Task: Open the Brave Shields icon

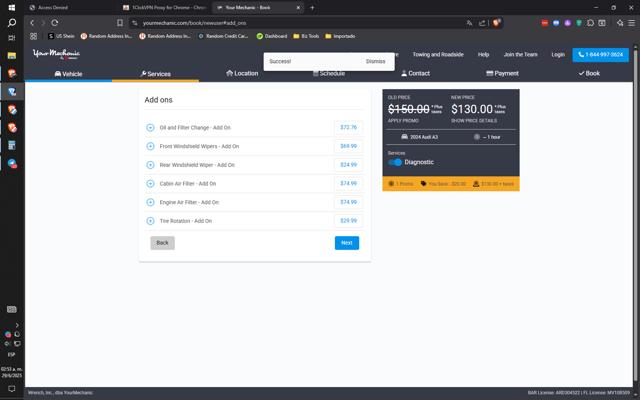Action: tap(496, 23)
